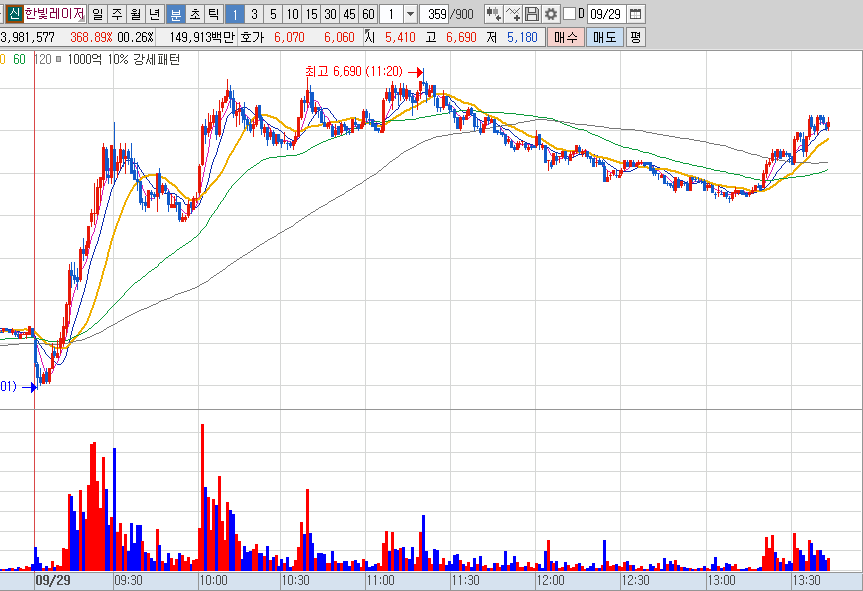863x591 pixels.
Task: Click the 매수 (buy) button
Action: pos(565,37)
